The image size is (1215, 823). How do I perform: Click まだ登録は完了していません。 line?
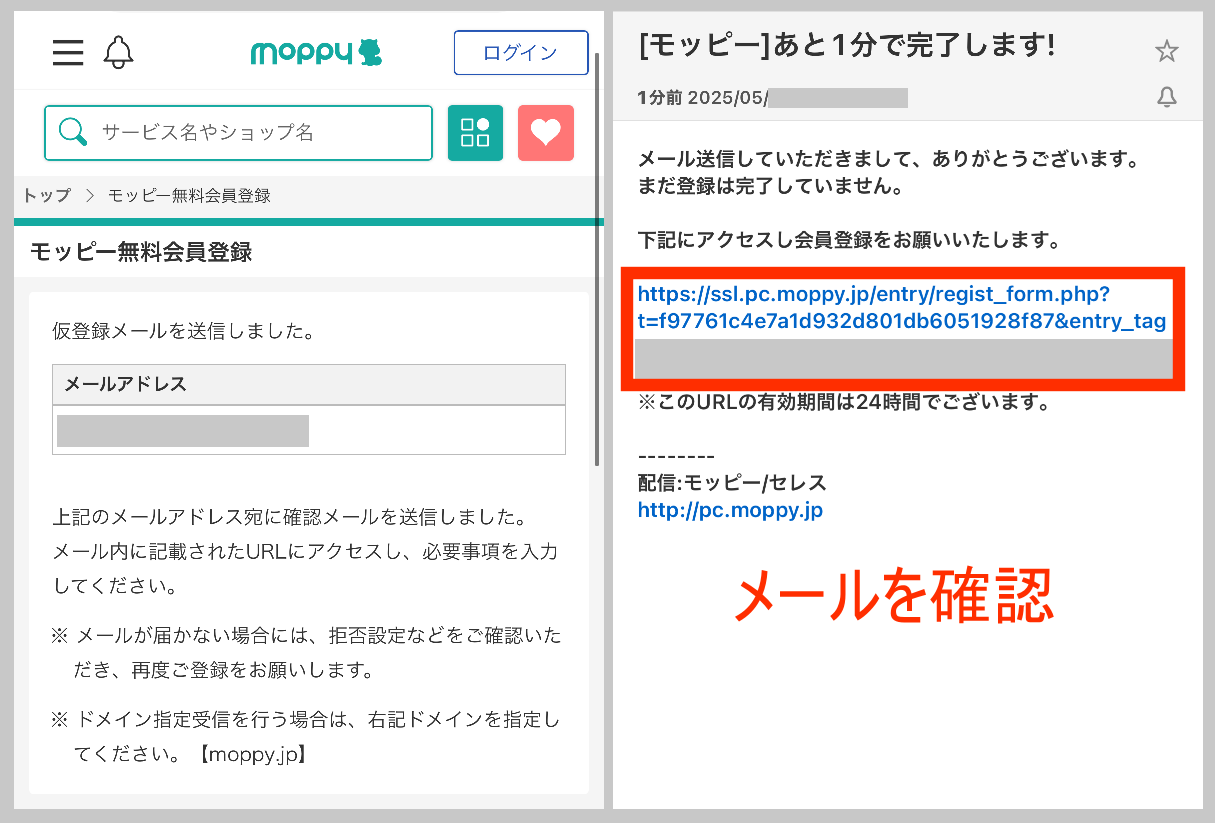coord(770,186)
